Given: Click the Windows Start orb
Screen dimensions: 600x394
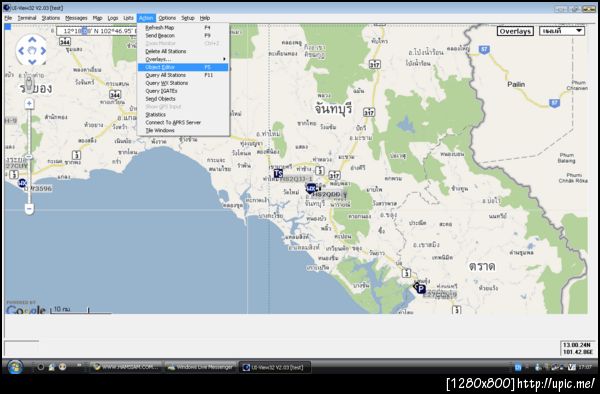Looking at the screenshot, I should (15, 367).
